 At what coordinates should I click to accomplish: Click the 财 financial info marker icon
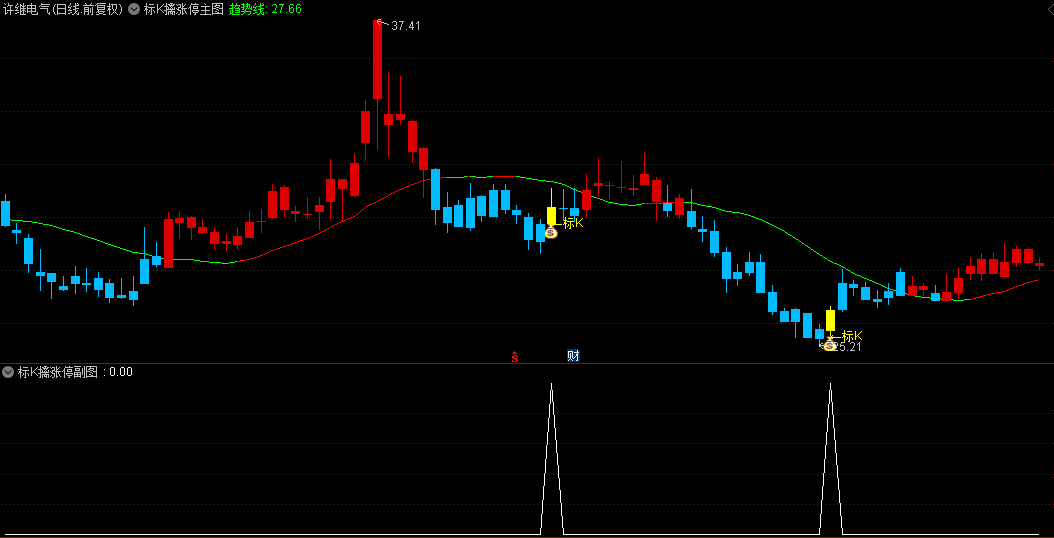[573, 356]
